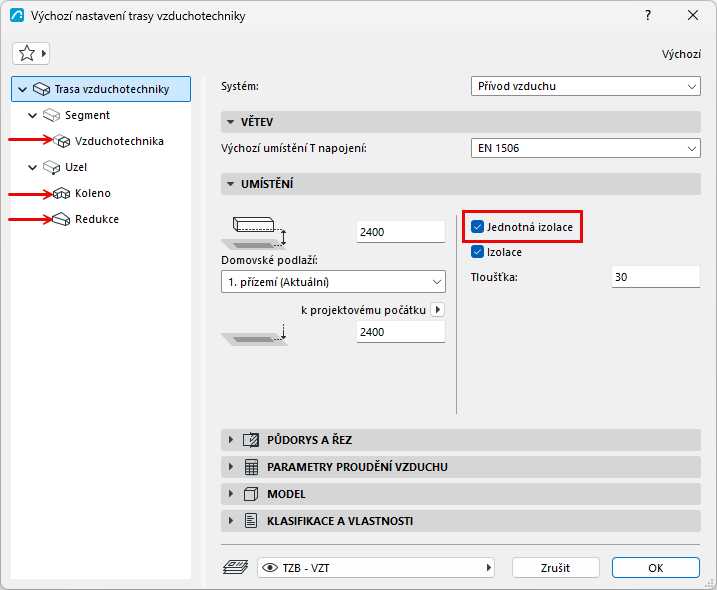Click into the Tloušťka field with 30
Screen dimensions: 717x590
tap(656, 277)
